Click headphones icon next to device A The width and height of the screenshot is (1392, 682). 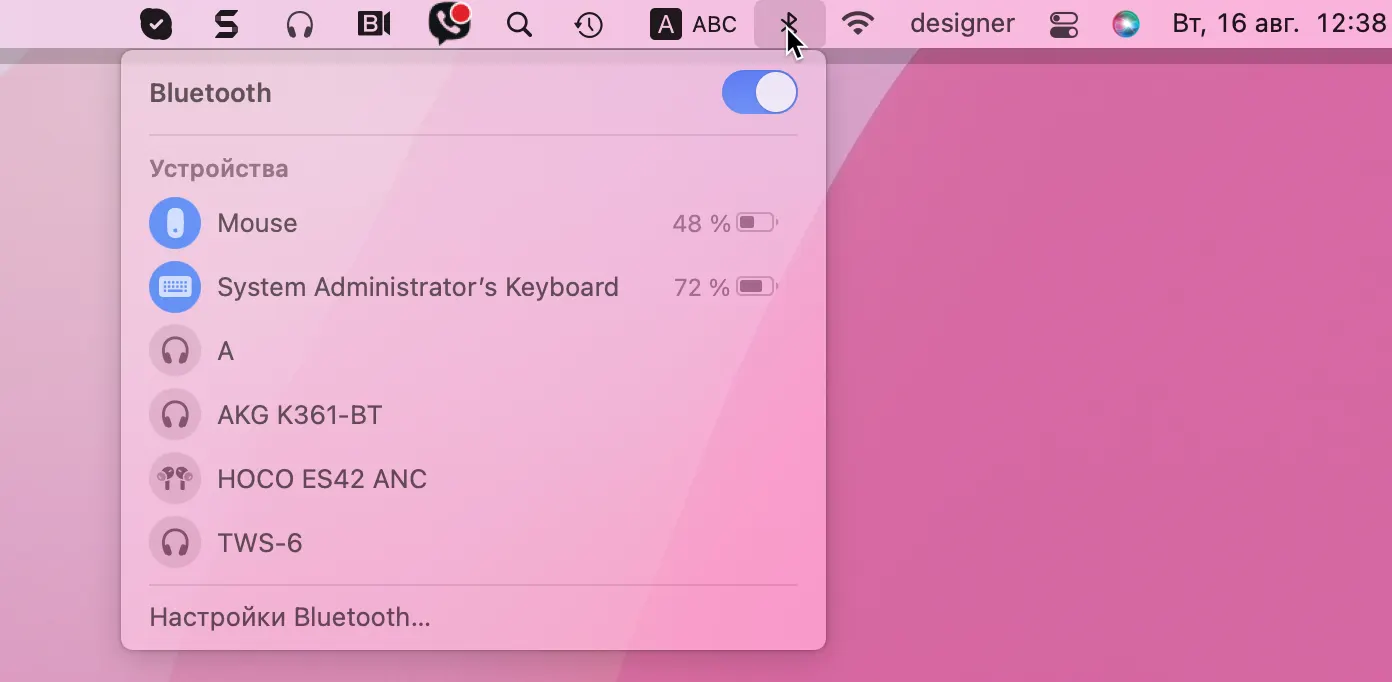tap(175, 351)
